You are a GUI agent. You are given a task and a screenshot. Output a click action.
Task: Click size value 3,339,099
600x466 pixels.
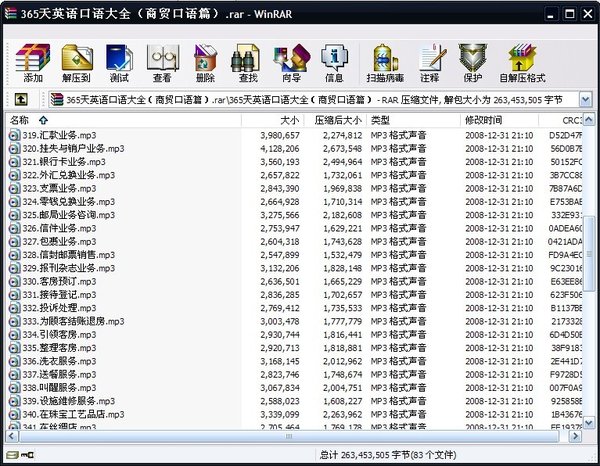click(280, 415)
